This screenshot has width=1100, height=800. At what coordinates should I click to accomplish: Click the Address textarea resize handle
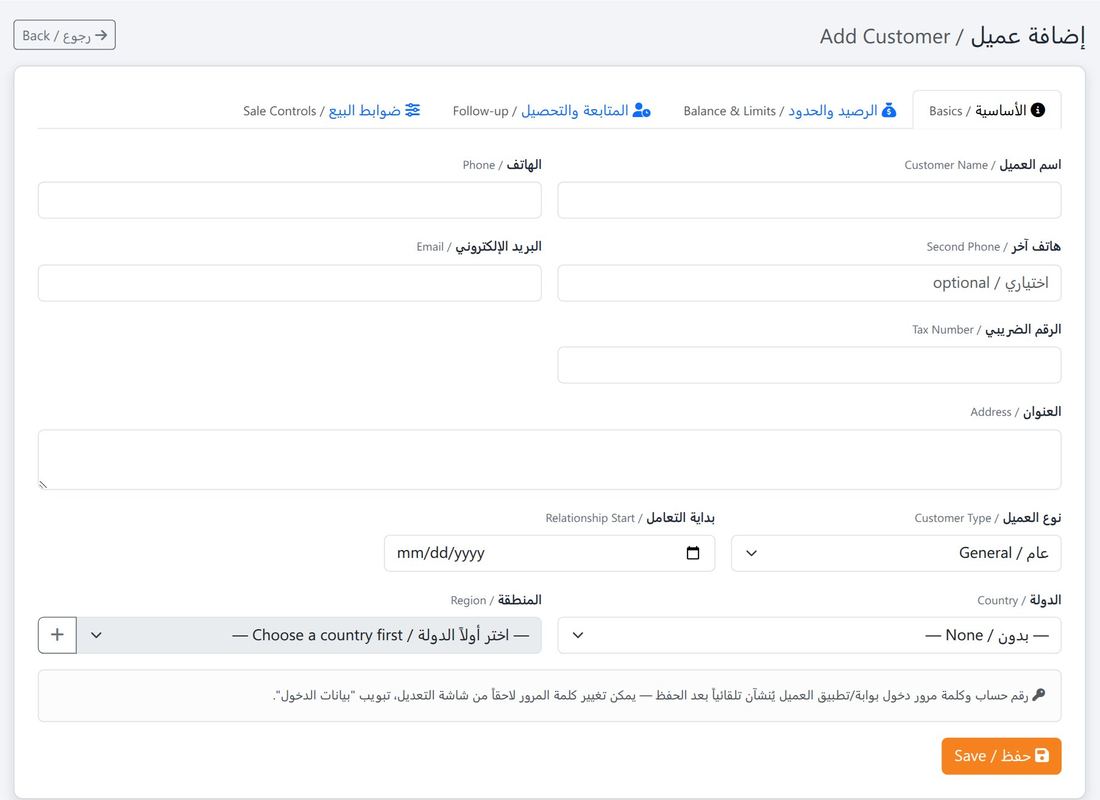click(x=43, y=484)
